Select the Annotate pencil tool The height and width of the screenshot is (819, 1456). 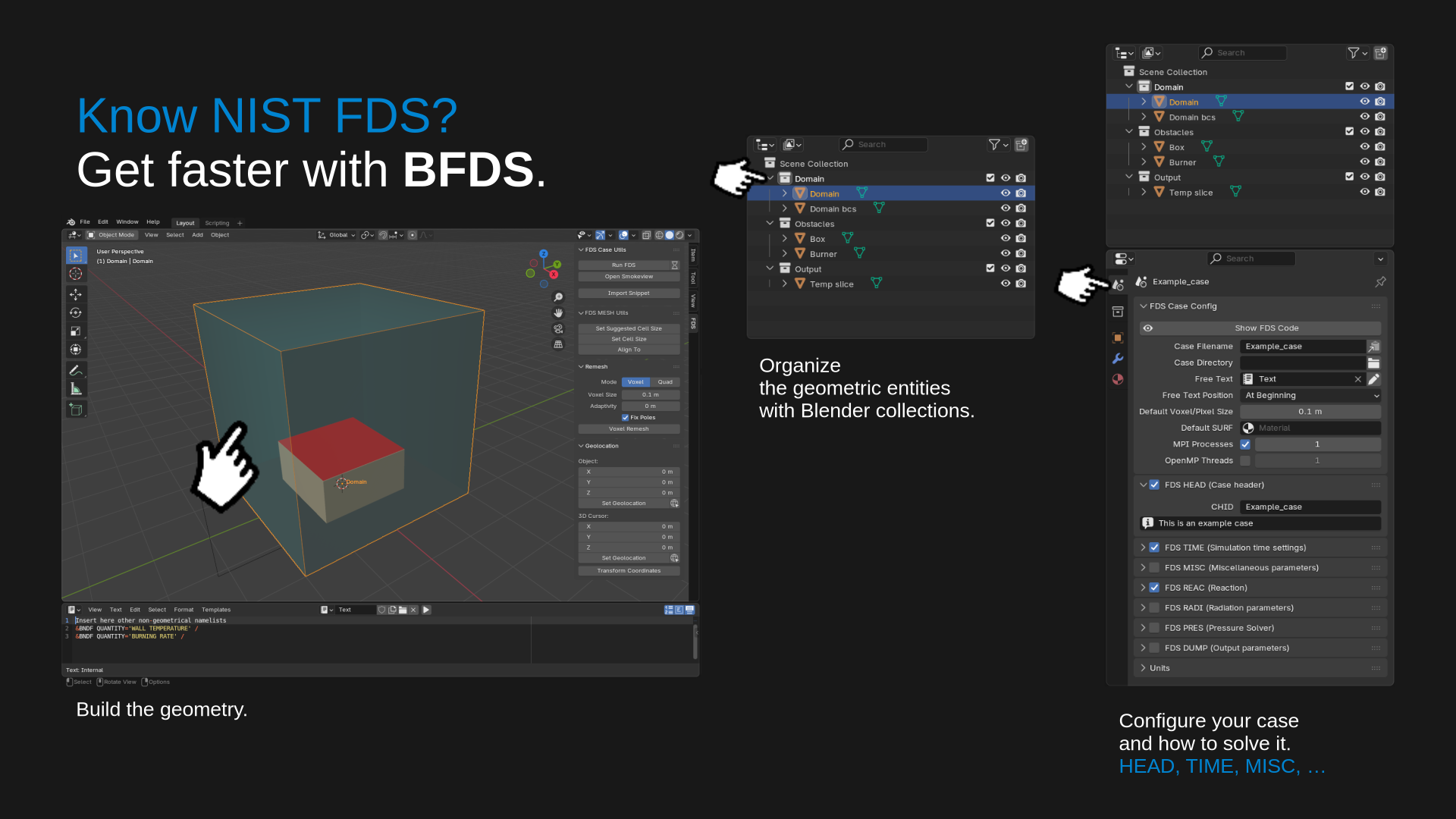tap(76, 370)
